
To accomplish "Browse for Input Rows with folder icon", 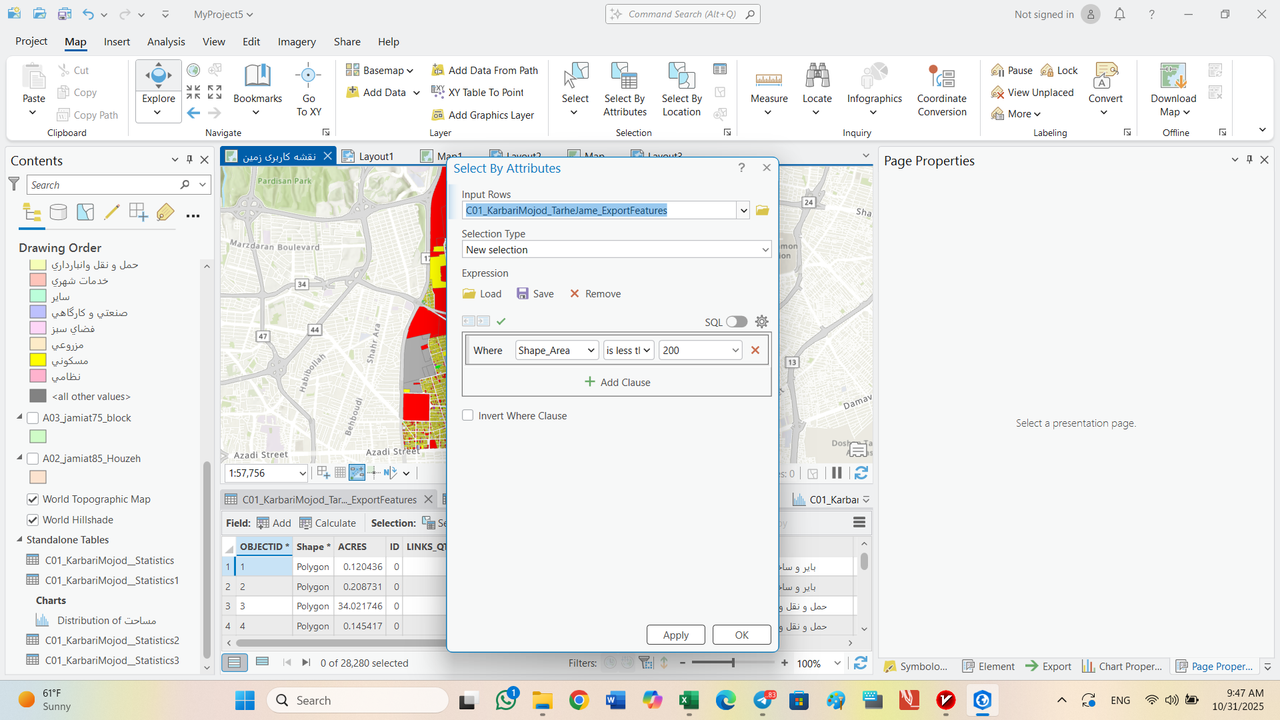I will click(x=762, y=210).
